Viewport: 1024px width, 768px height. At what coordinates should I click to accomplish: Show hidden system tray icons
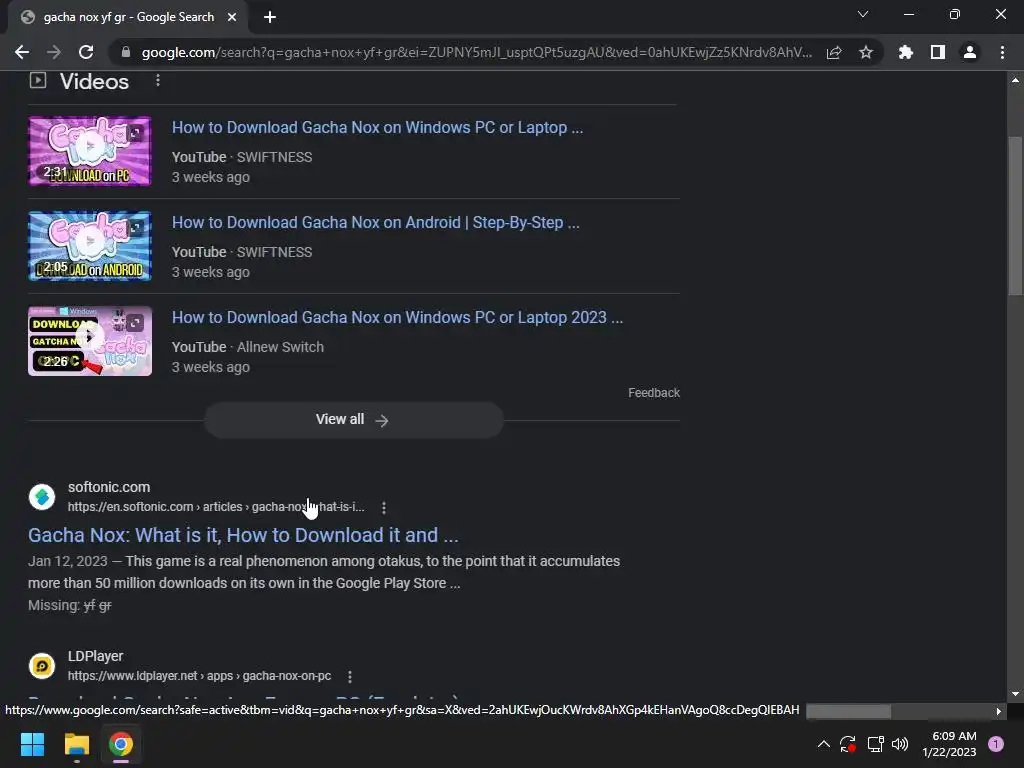[824, 744]
